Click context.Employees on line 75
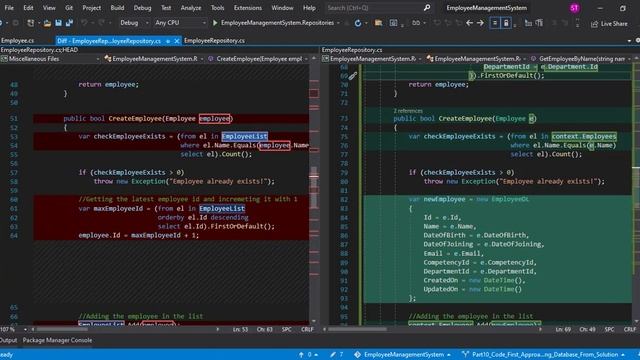This screenshot has height=360, width=640. tap(584, 136)
